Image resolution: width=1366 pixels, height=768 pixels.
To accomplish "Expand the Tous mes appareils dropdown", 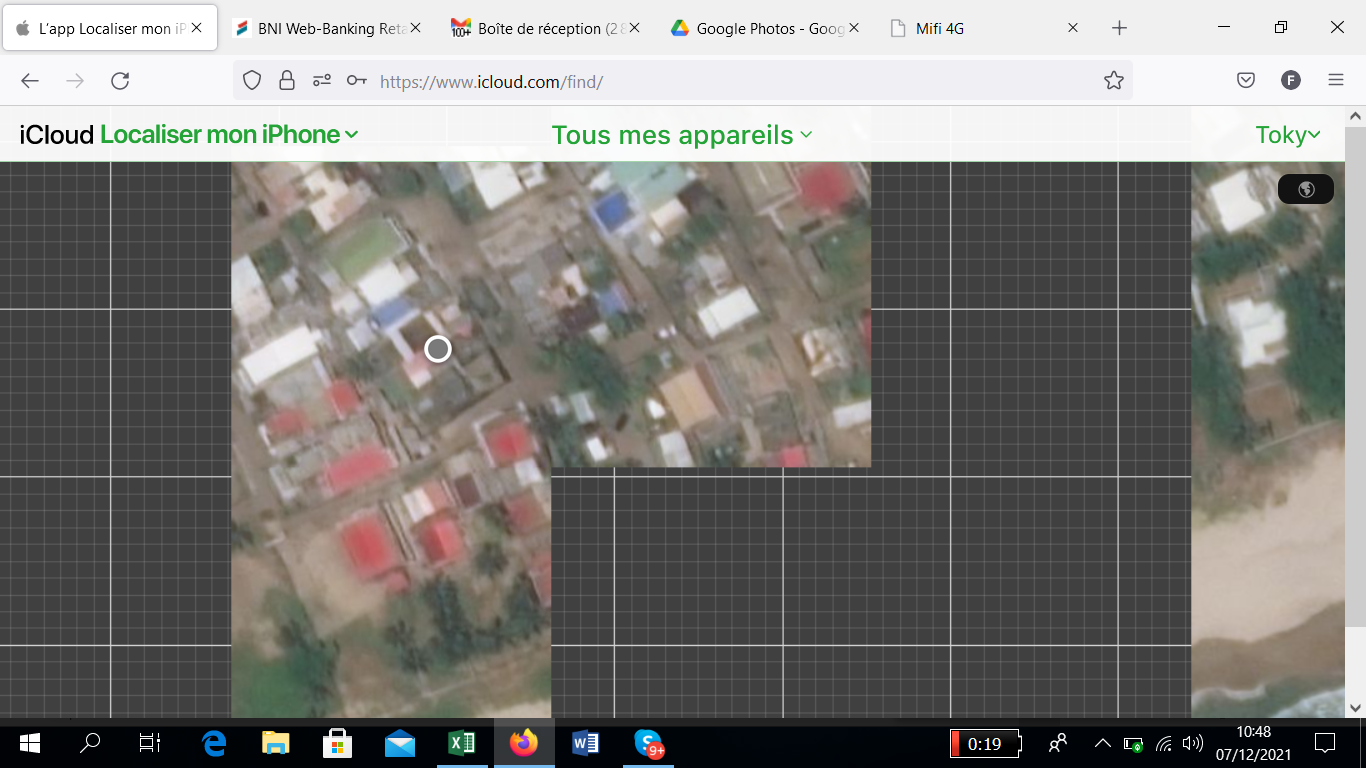I will pyautogui.click(x=682, y=135).
